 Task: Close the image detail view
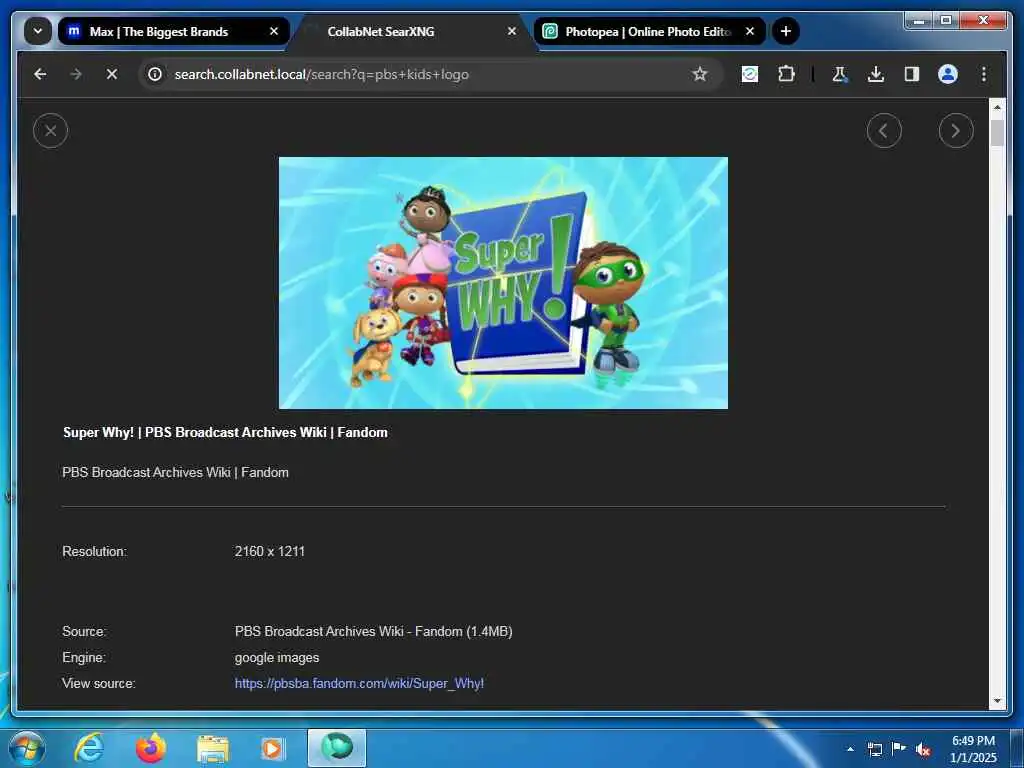(50, 131)
